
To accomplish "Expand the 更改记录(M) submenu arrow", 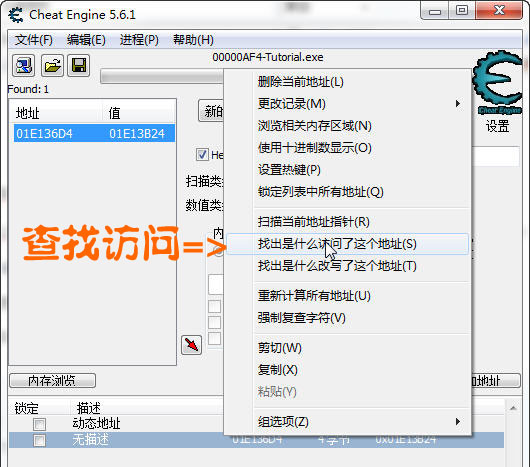I will coord(458,103).
